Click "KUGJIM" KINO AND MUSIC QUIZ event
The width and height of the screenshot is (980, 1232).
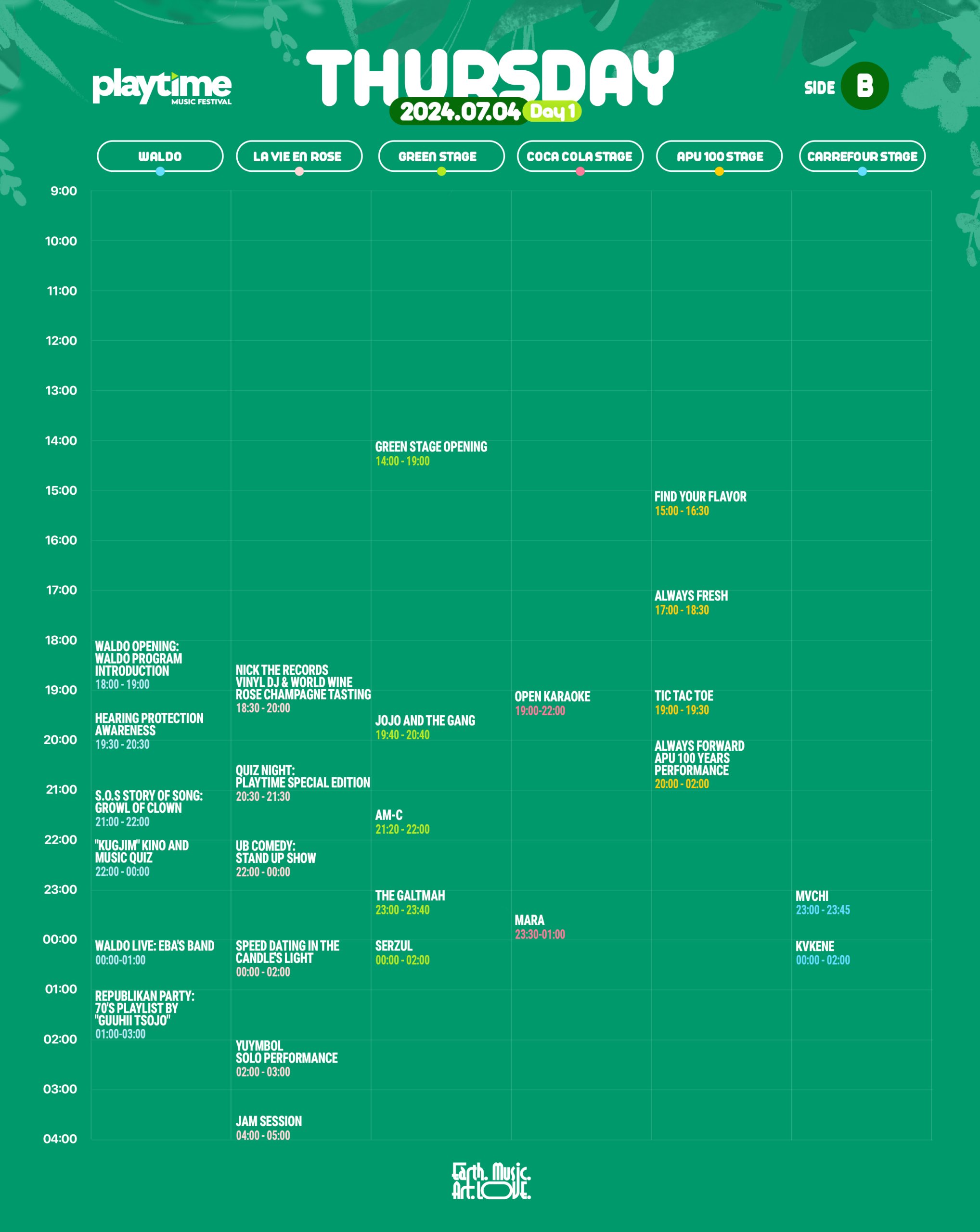point(142,858)
